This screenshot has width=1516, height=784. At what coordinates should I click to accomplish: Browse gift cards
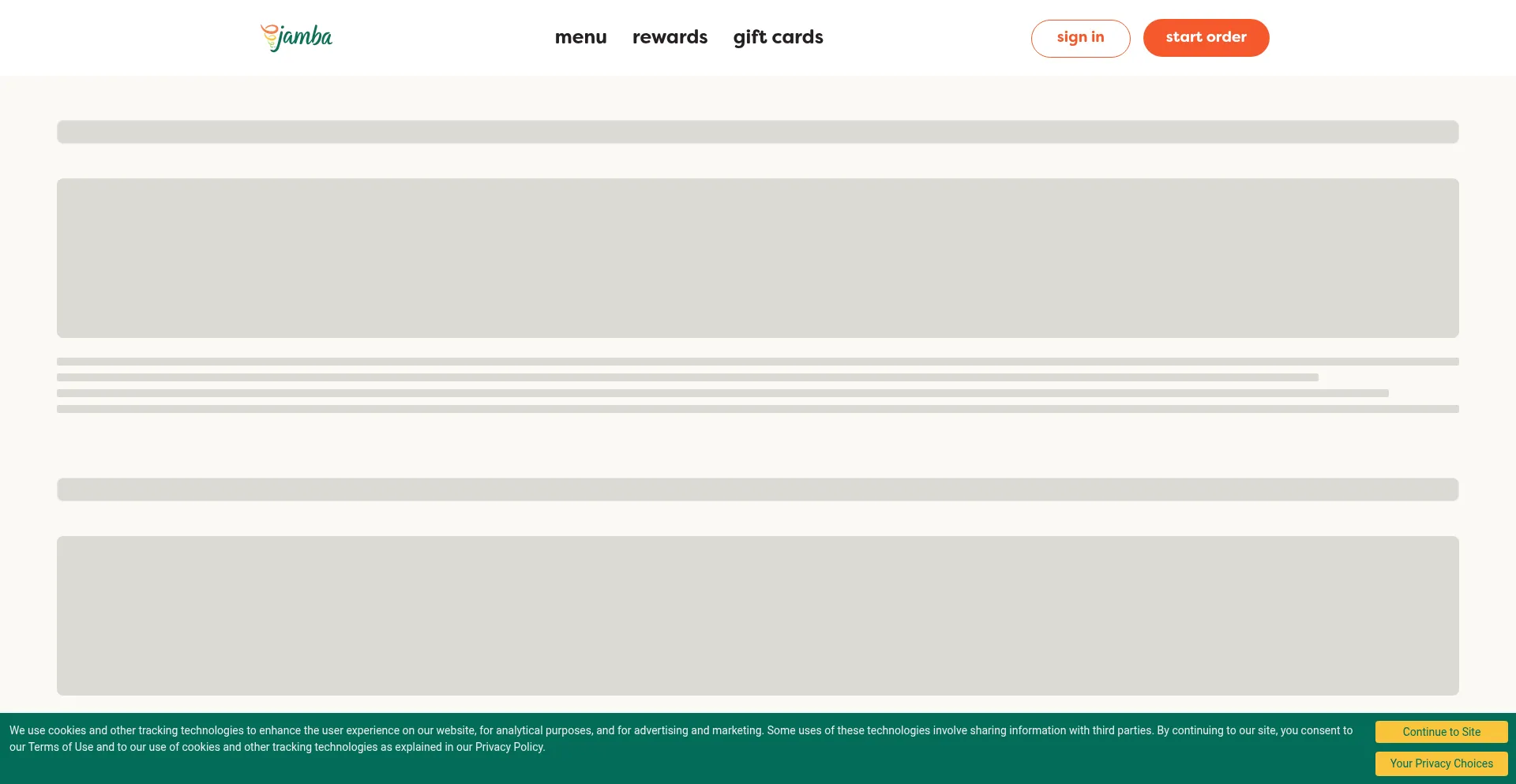pyautogui.click(x=778, y=37)
